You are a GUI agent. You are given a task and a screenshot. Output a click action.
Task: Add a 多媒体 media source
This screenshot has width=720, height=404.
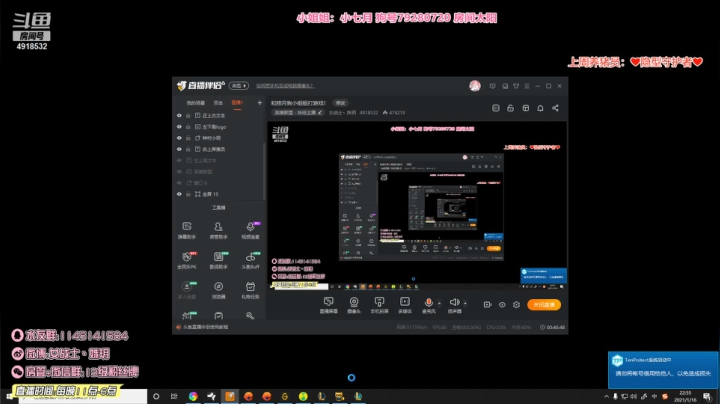(405, 305)
